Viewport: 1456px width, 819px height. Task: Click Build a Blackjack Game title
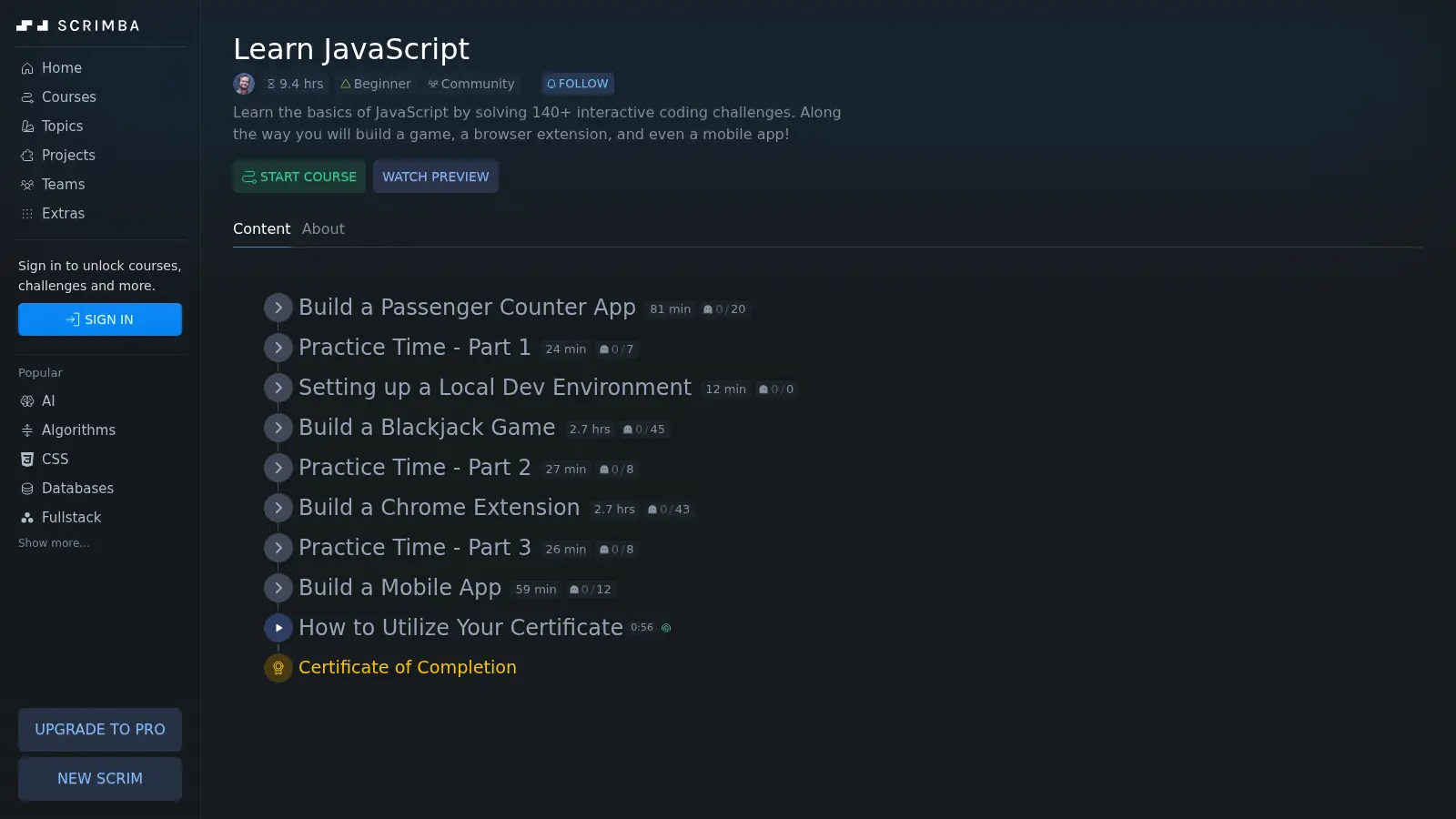tap(427, 428)
